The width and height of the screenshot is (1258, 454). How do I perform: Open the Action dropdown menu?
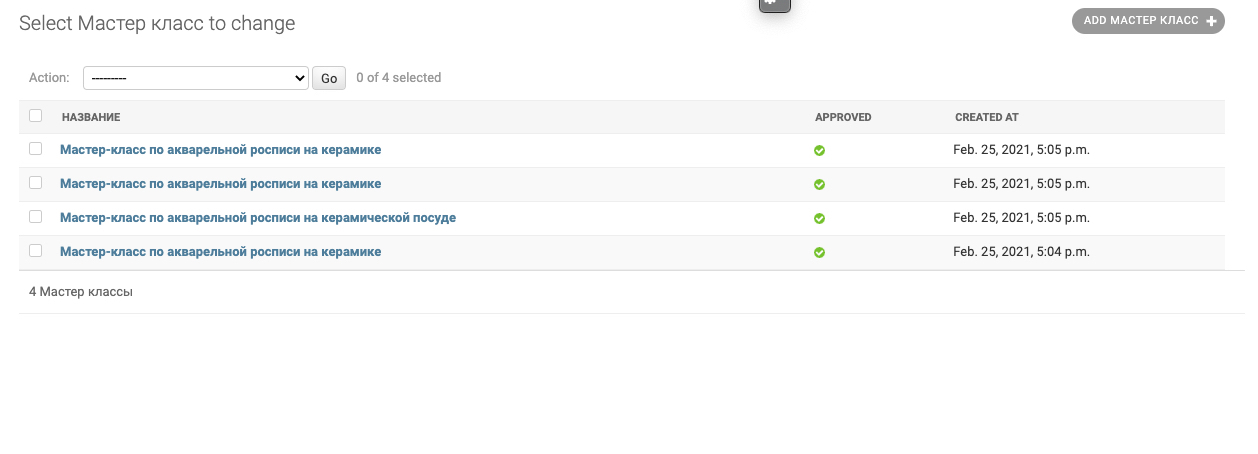pos(196,78)
